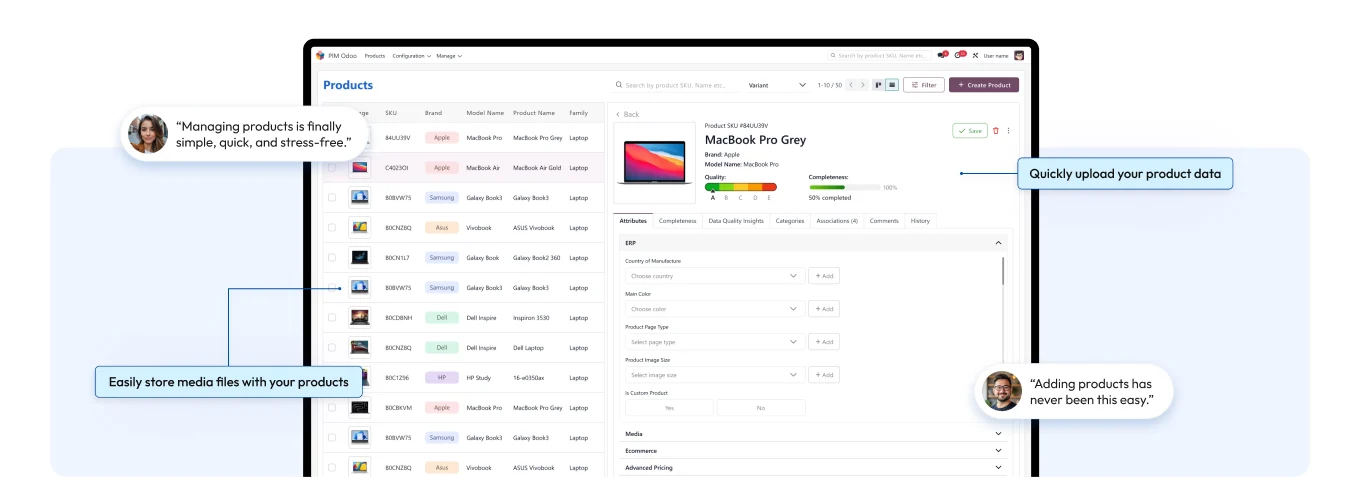Switch to kanban view icon
The height and width of the screenshot is (477, 1360).
pyautogui.click(x=878, y=85)
